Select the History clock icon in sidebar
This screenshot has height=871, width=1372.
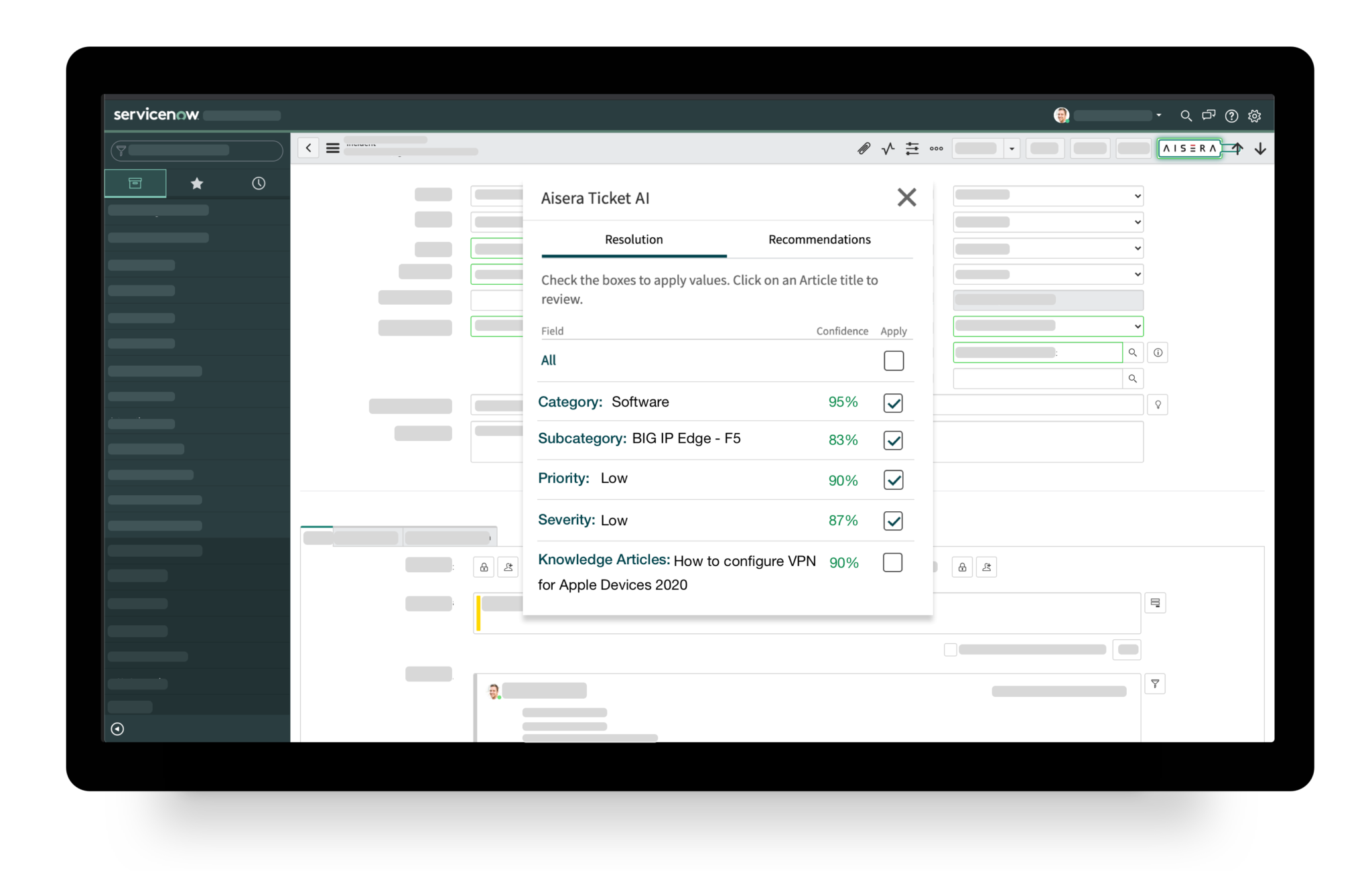click(259, 183)
